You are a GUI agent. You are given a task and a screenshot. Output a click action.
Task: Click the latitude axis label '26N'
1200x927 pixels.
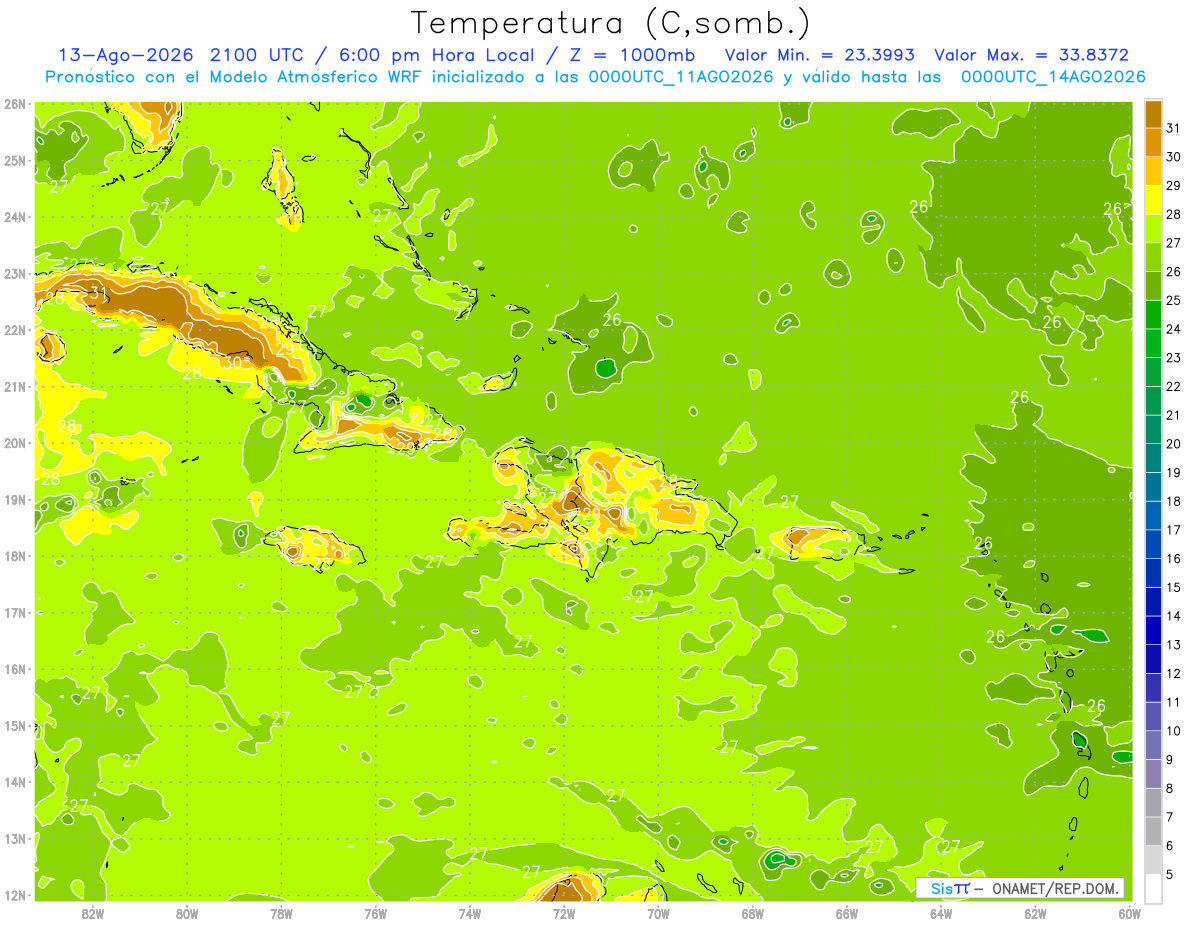tap(14, 104)
